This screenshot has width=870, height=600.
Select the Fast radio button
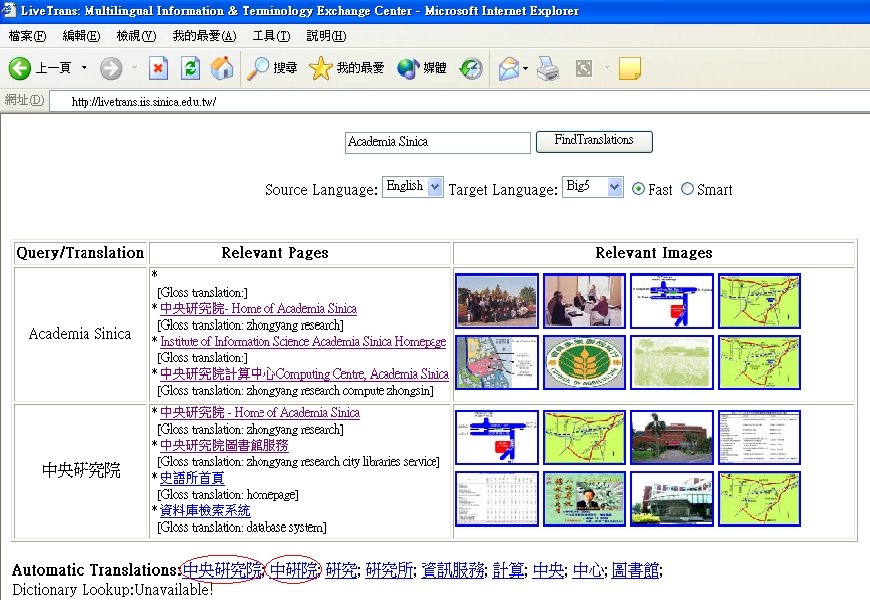click(x=638, y=189)
